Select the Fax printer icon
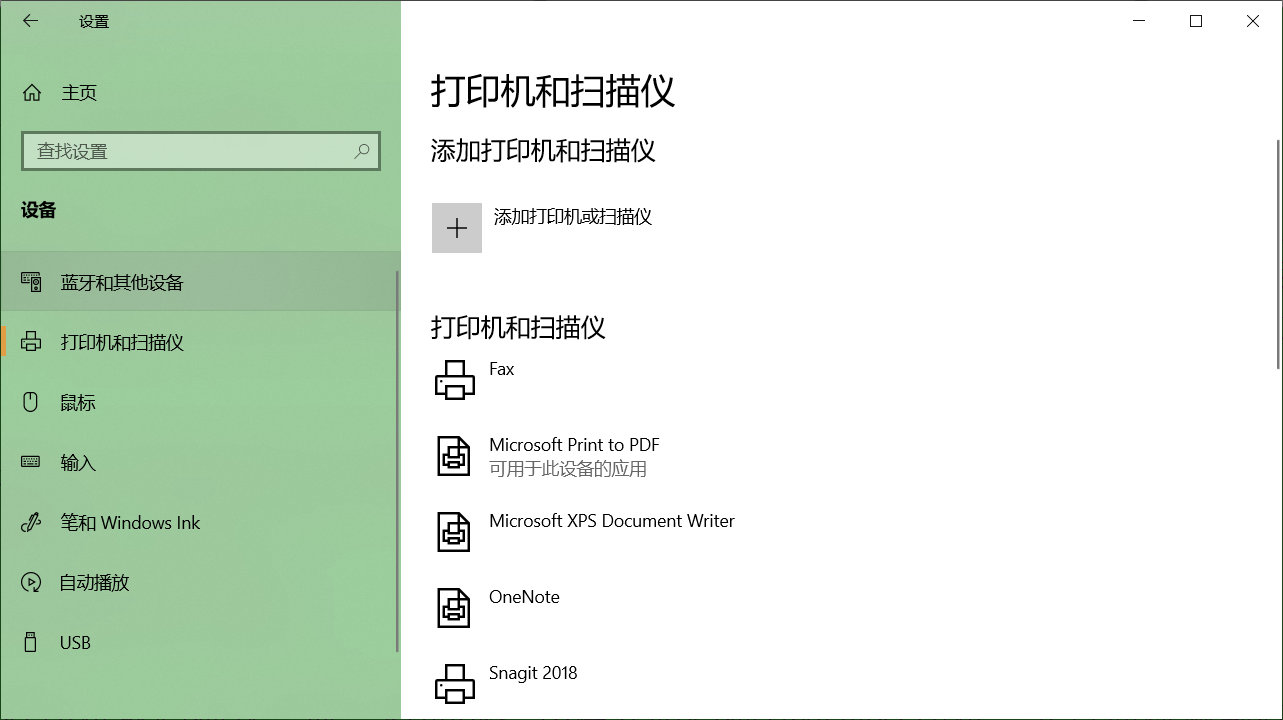This screenshot has height=720, width=1283. click(x=455, y=380)
